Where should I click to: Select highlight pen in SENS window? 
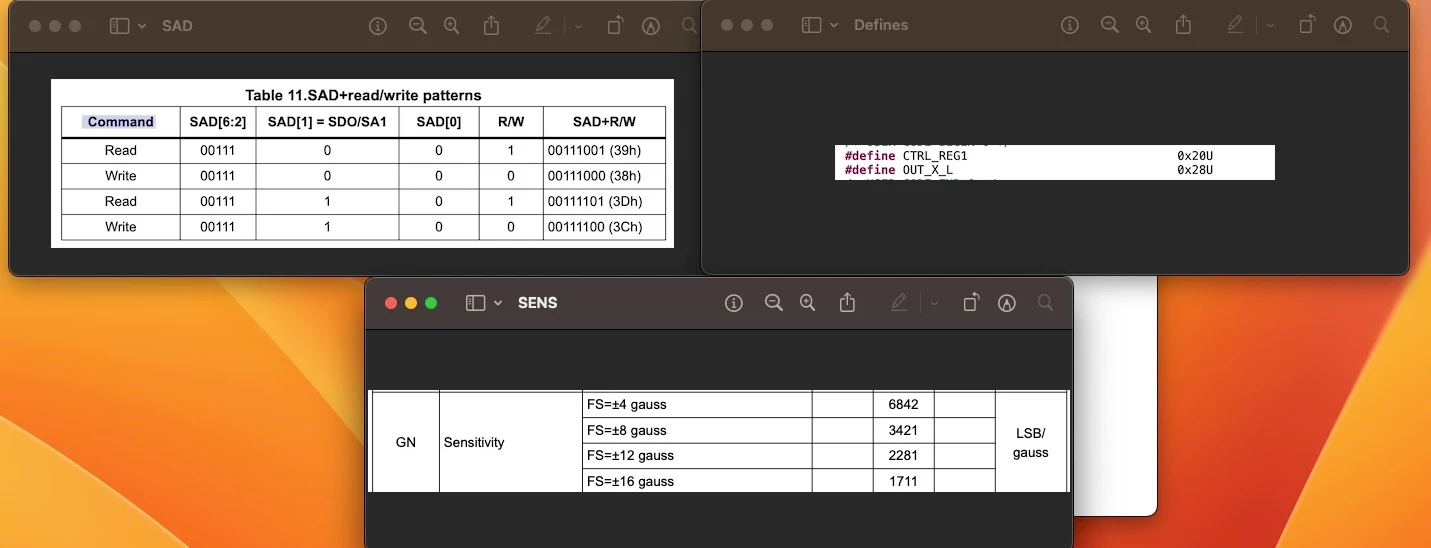899,303
